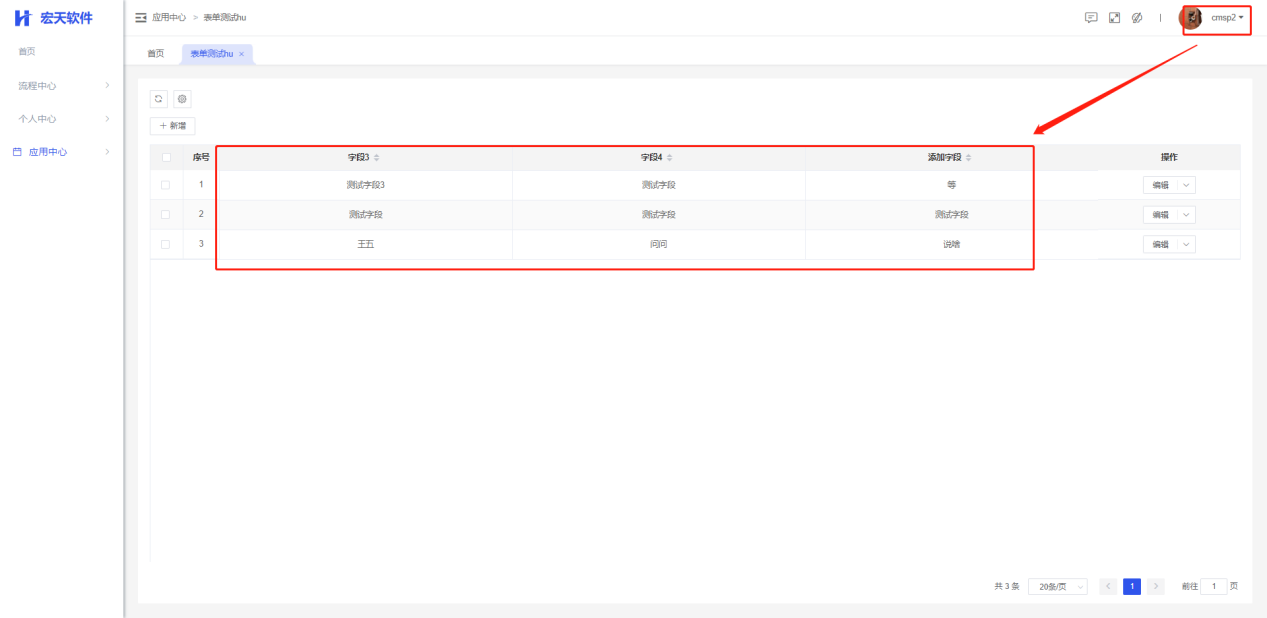Viewport: 1267px width, 618px height.
Task: Click the cmsp2 user avatar picture
Action: click(1191, 18)
